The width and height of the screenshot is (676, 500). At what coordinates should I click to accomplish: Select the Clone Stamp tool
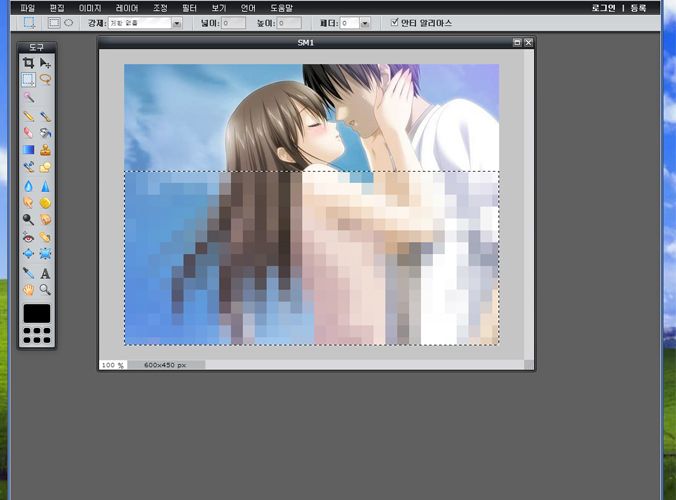point(45,150)
